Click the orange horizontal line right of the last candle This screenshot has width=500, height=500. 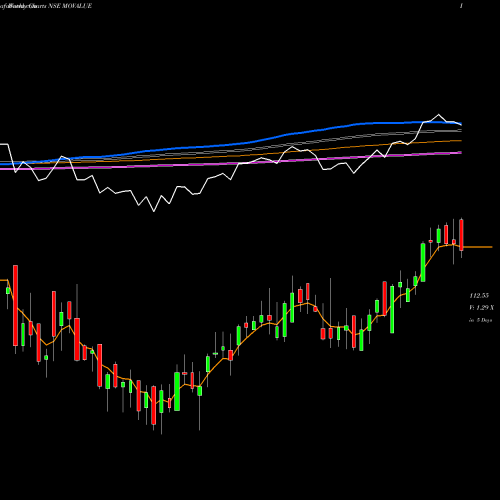pyautogui.click(x=478, y=247)
